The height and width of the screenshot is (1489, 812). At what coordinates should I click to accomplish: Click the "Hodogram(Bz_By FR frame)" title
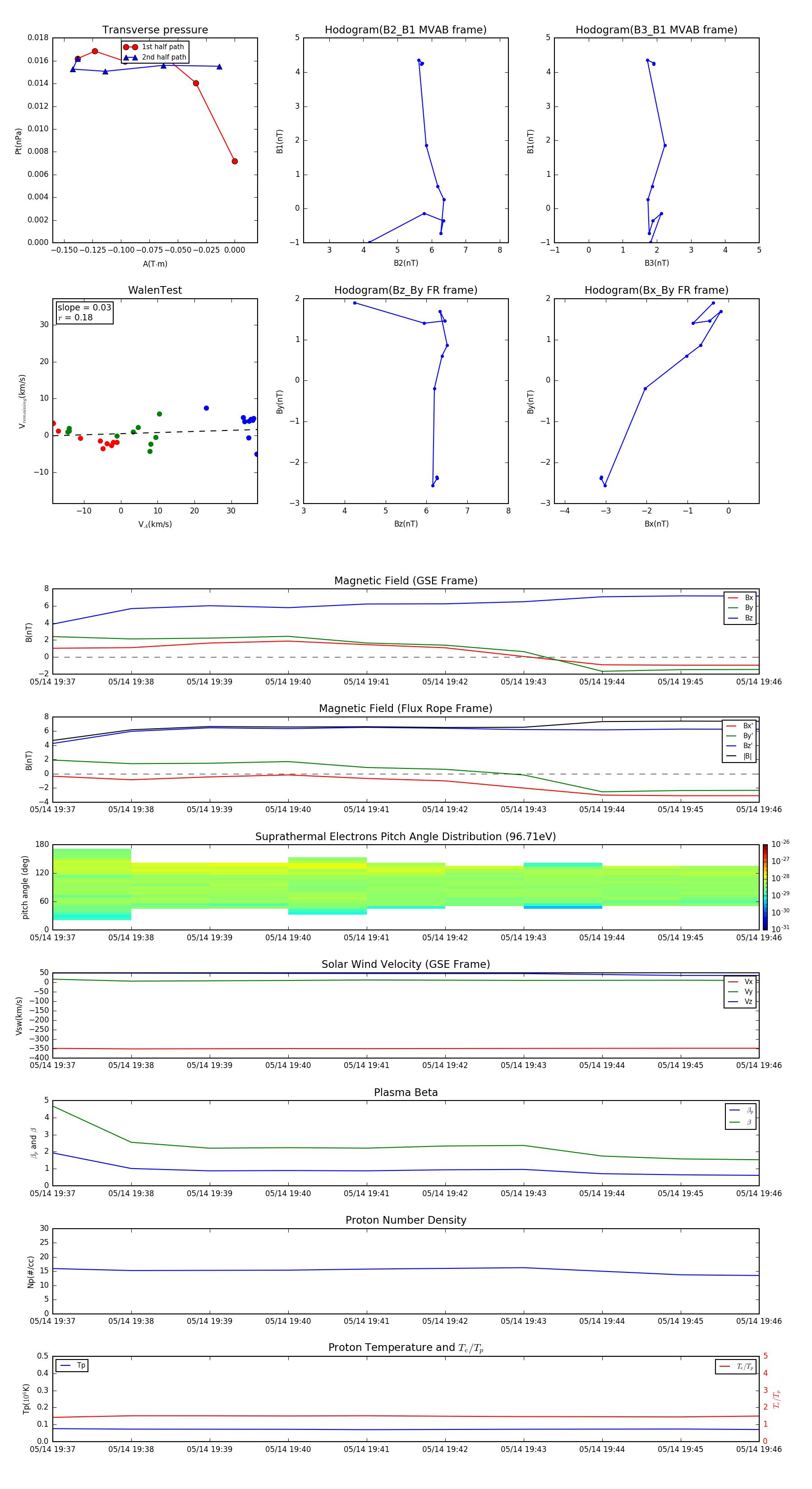[406, 290]
